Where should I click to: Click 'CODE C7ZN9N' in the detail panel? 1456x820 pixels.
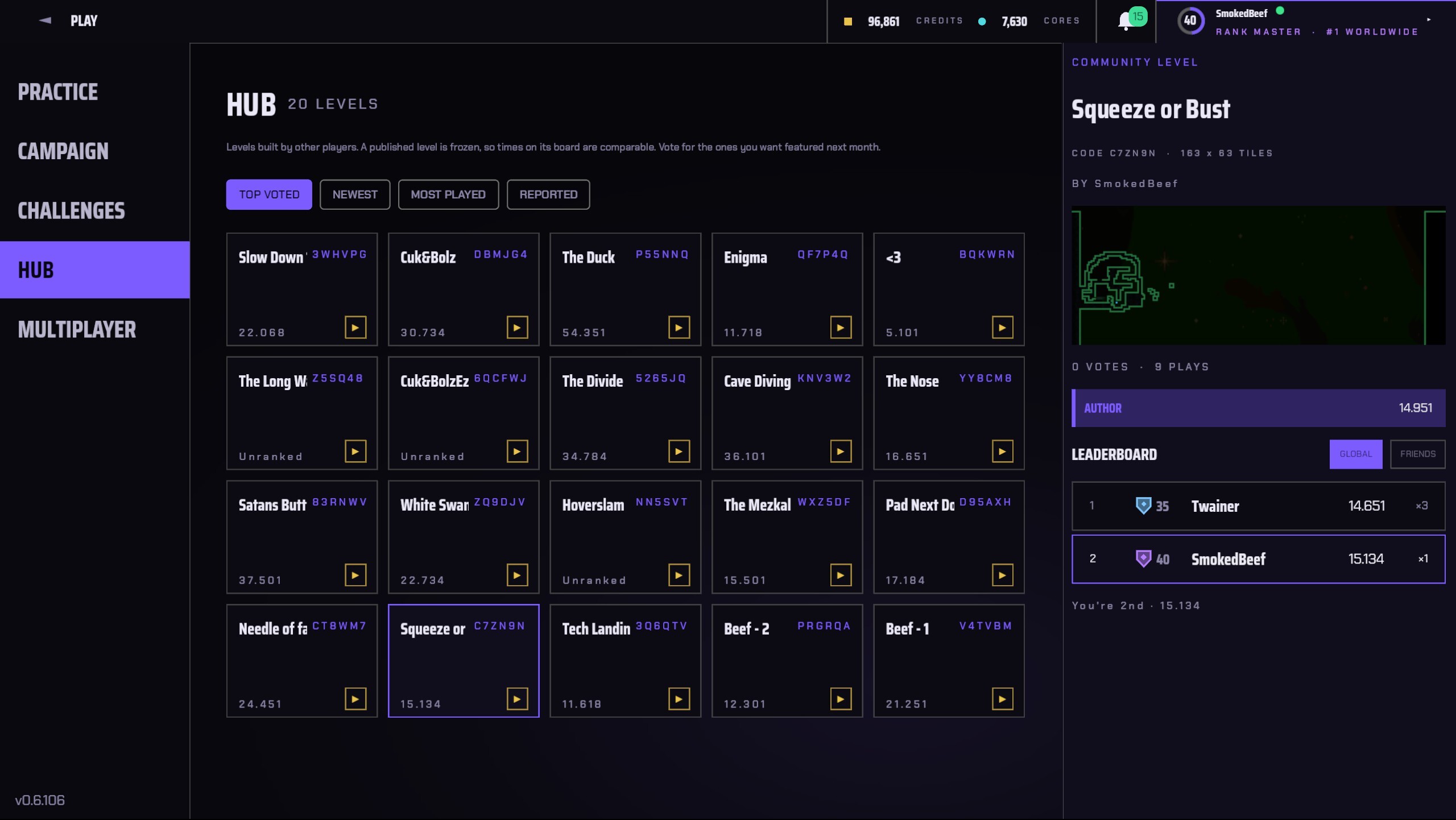tap(1114, 154)
